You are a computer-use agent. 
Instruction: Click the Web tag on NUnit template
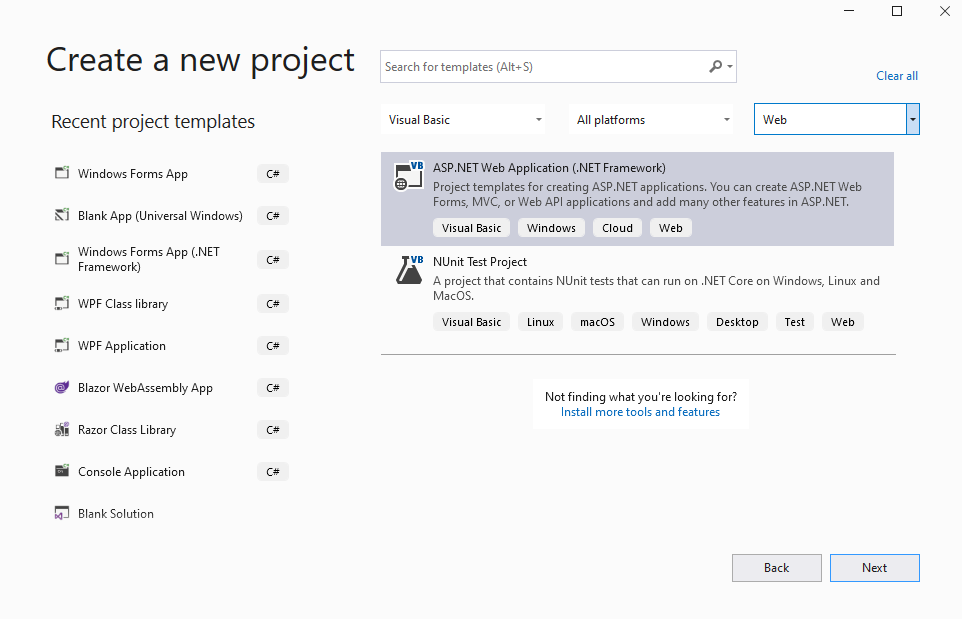[x=842, y=322]
